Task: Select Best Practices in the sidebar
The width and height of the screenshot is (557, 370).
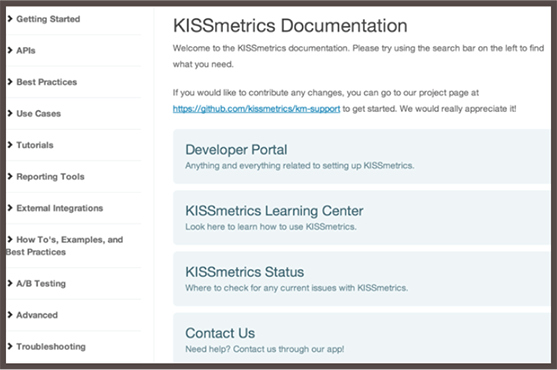Action: (47, 82)
